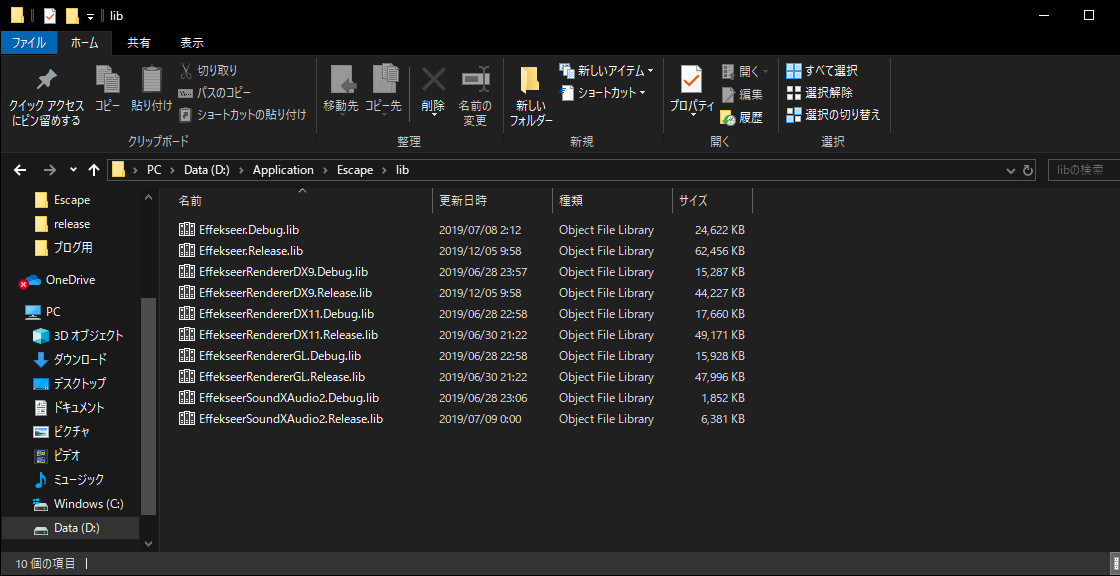Select all items (すべて選択)

pyautogui.click(x=822, y=70)
